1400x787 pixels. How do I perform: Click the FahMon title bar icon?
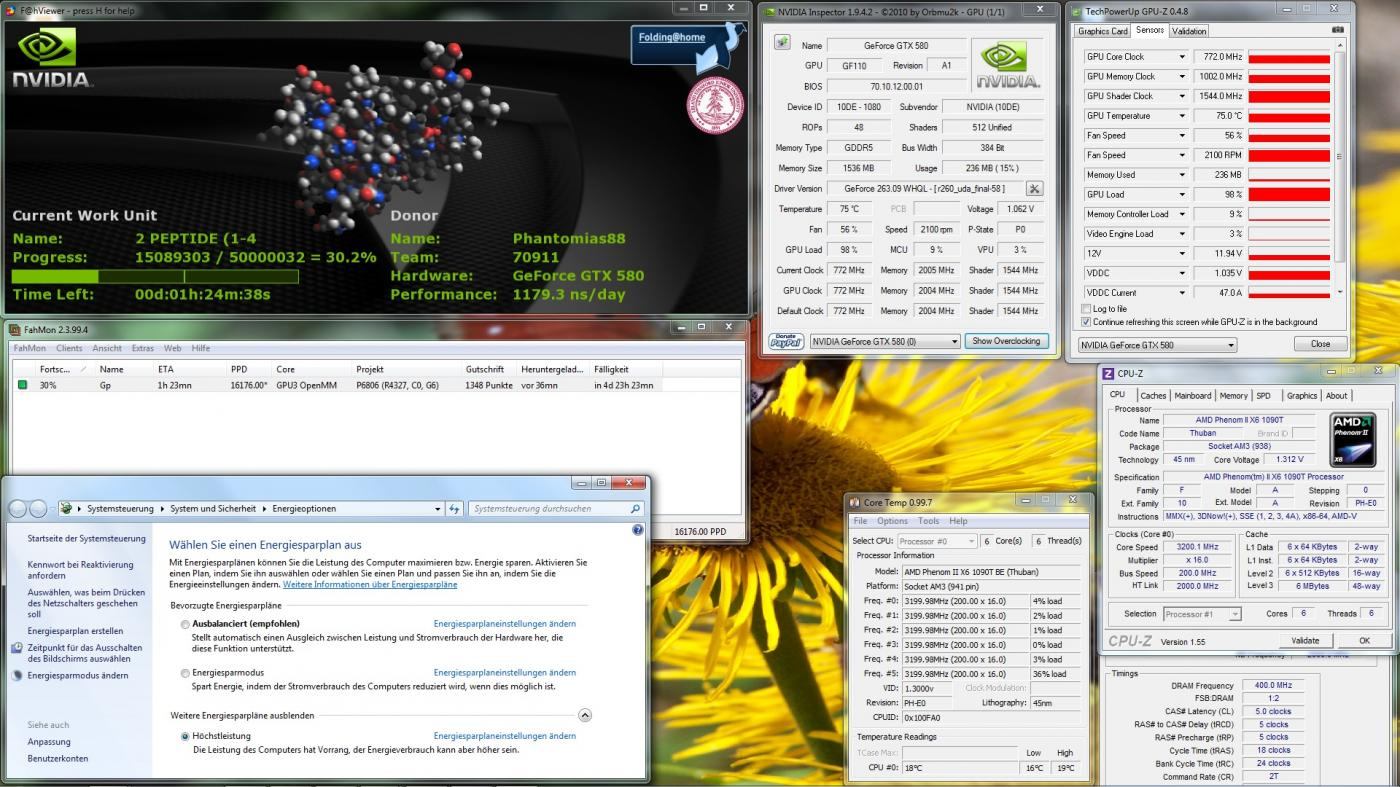click(x=15, y=329)
